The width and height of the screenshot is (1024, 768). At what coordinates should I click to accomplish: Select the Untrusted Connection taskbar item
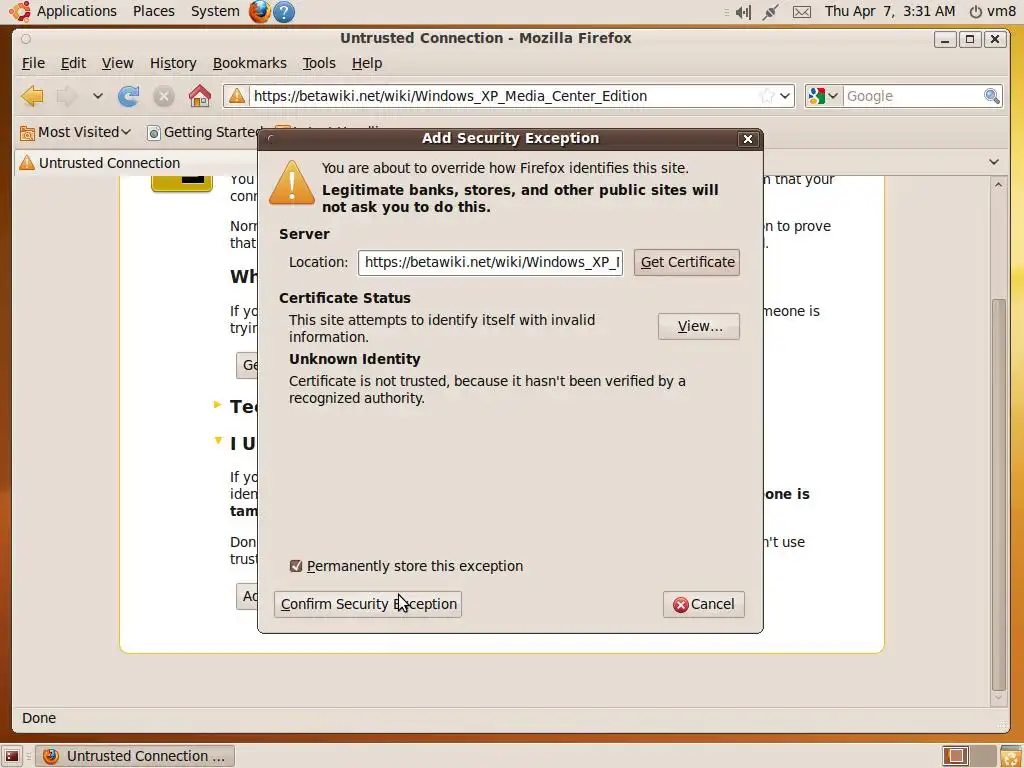[x=135, y=756]
